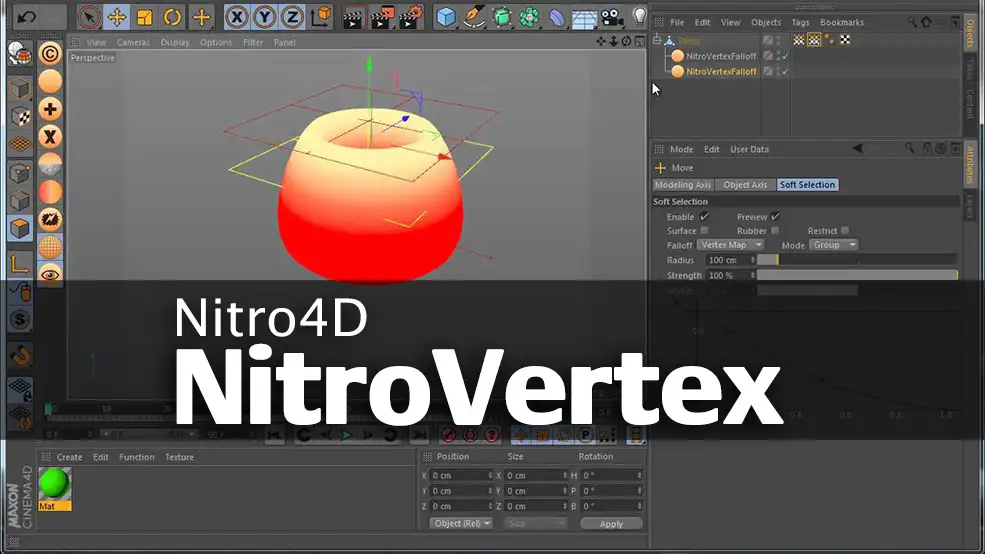Click the orange plus plugin icon
Image resolution: width=985 pixels, height=554 pixels.
pos(50,109)
